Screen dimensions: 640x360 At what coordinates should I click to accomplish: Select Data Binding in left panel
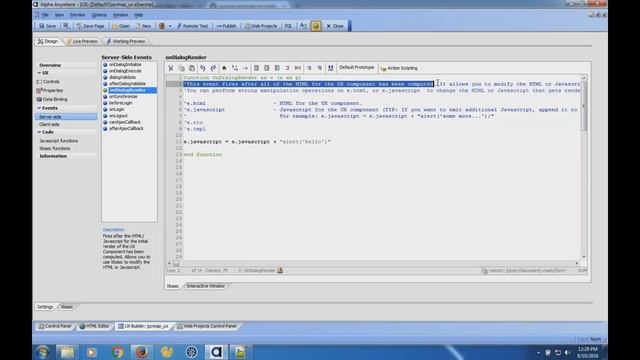coord(52,99)
